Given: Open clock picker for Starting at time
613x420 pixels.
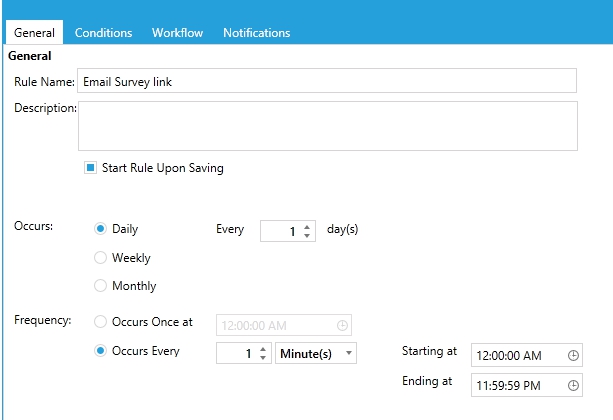Looking at the screenshot, I should coord(573,355).
